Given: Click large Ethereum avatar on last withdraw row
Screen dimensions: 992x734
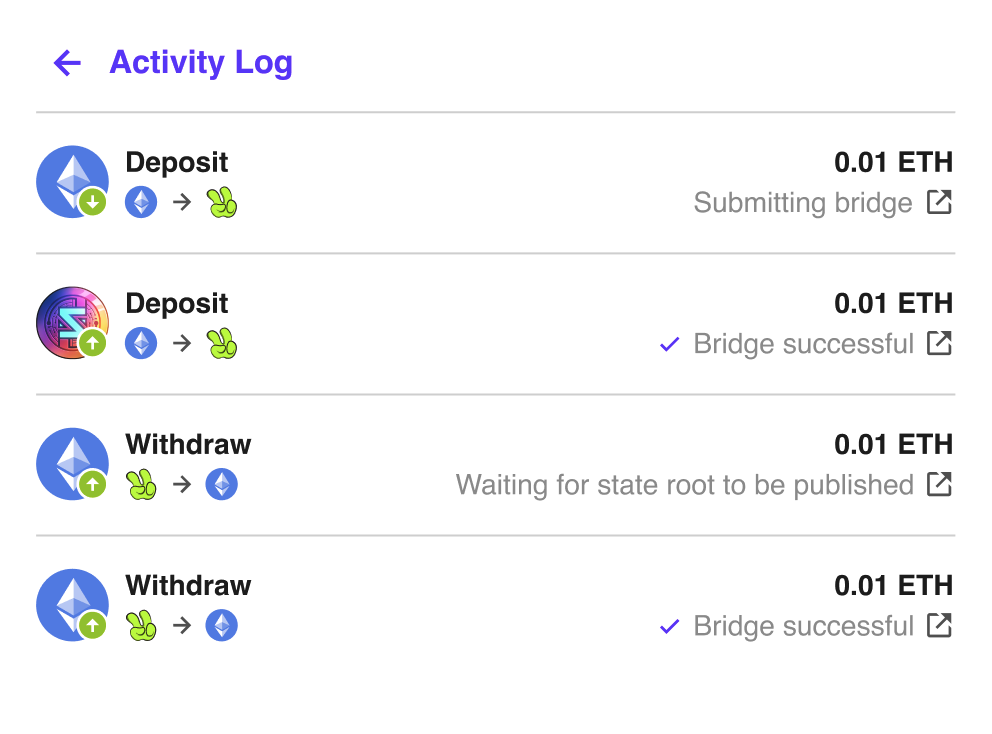Looking at the screenshot, I should pyautogui.click(x=72, y=605).
